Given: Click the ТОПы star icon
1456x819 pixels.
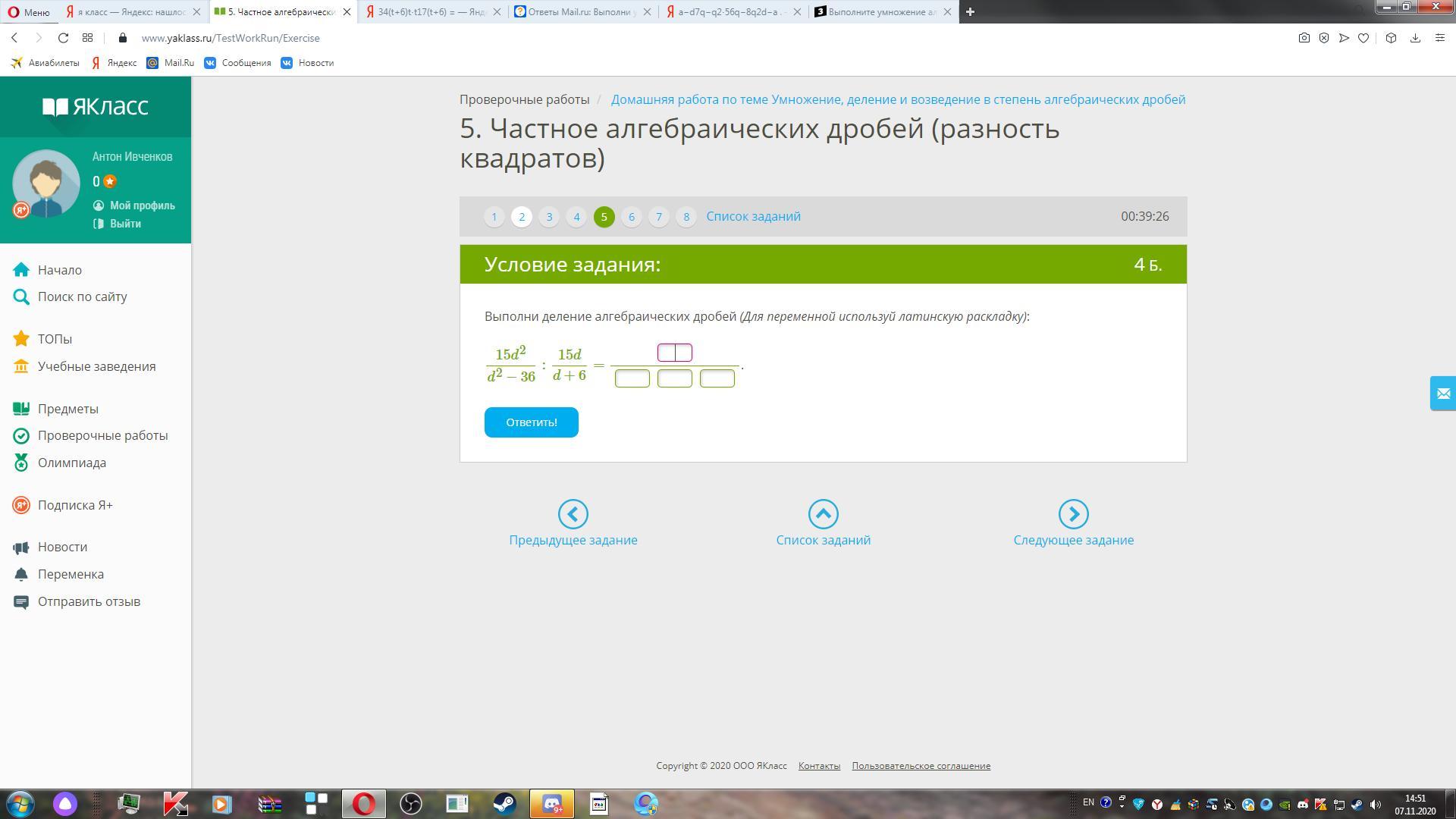Looking at the screenshot, I should (x=21, y=339).
